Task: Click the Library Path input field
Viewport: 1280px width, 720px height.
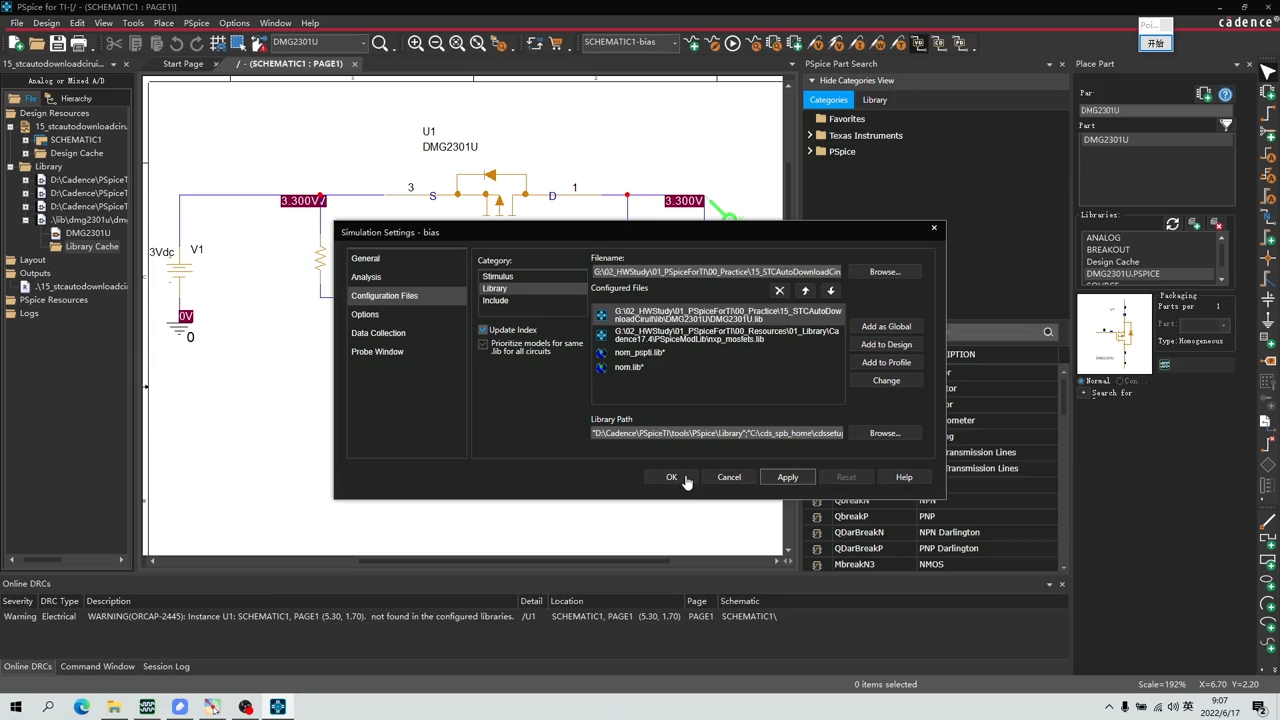Action: tap(717, 433)
